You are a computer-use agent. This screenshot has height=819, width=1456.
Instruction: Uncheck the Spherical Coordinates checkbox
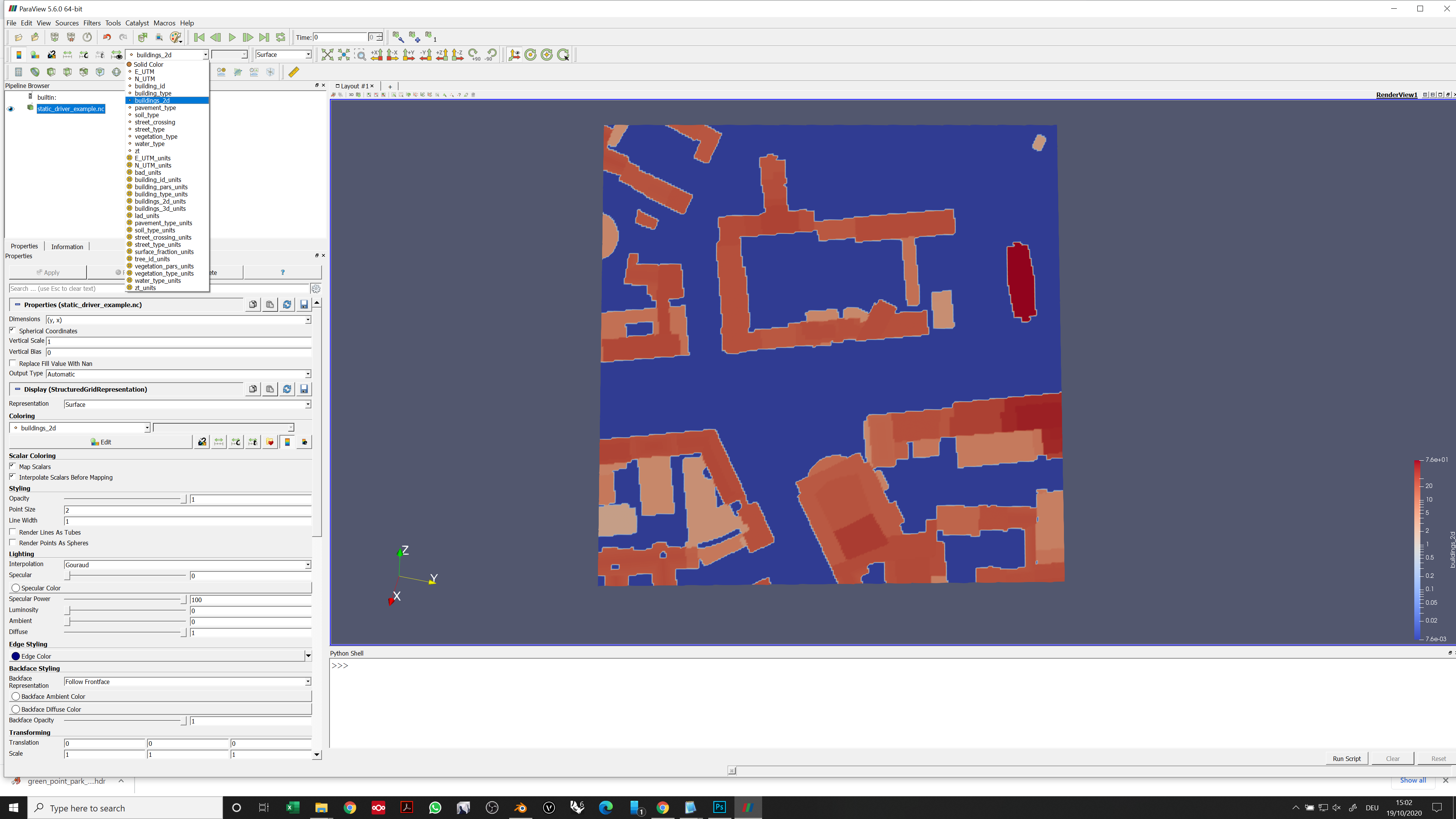13,330
